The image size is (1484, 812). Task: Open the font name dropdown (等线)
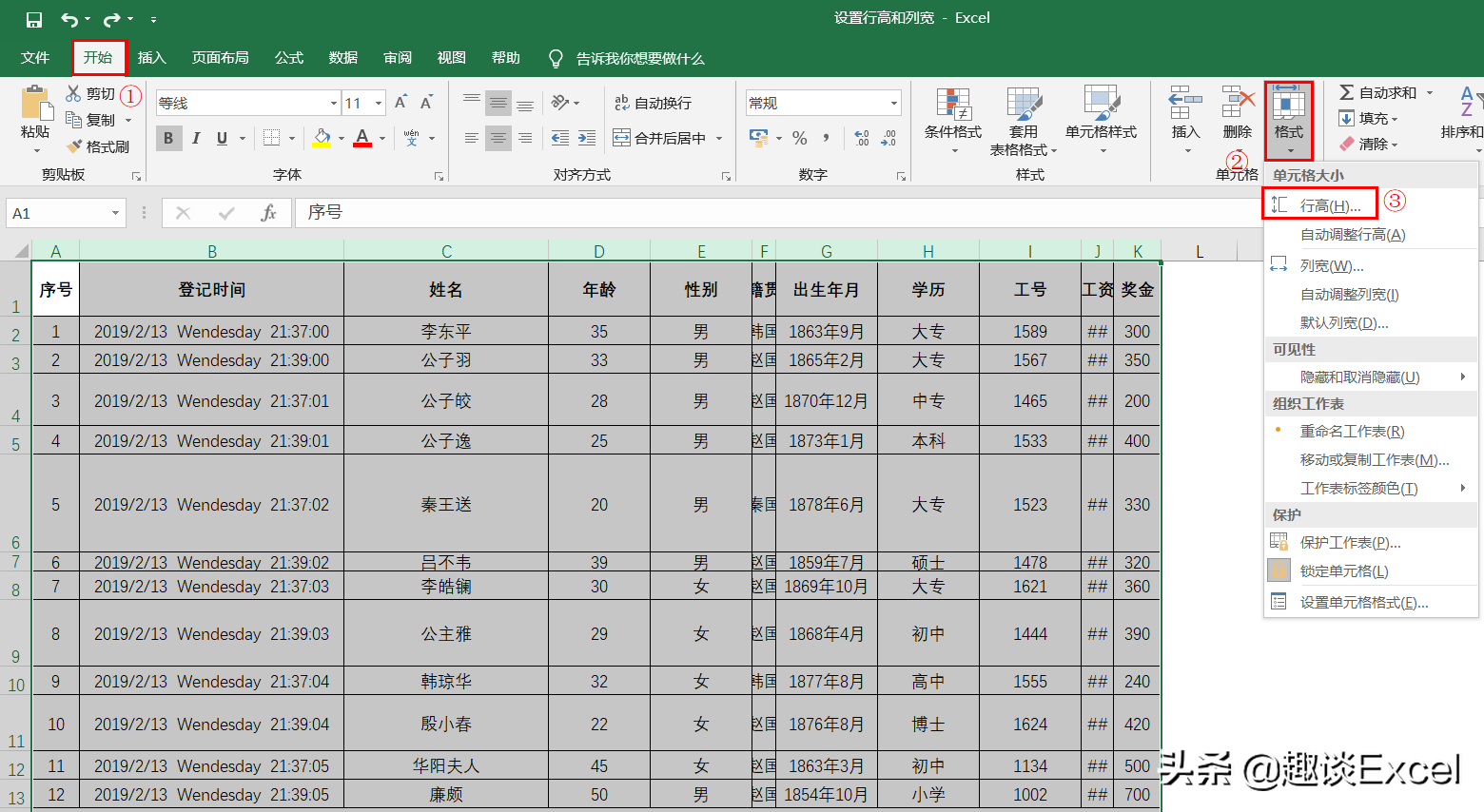coord(333,103)
